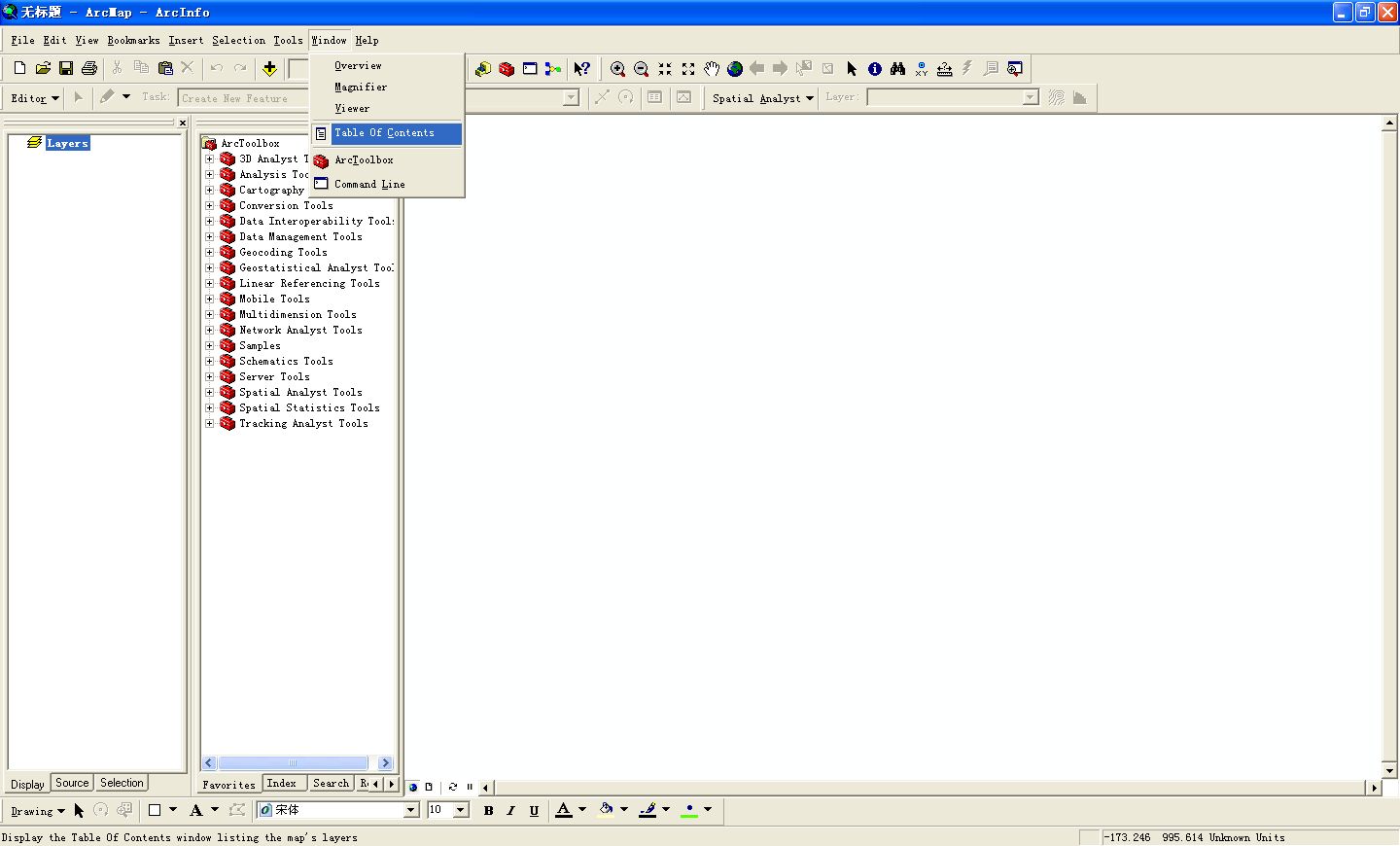Click the Fixed Zoom Out icon
The height and width of the screenshot is (846, 1400).
tap(688, 68)
